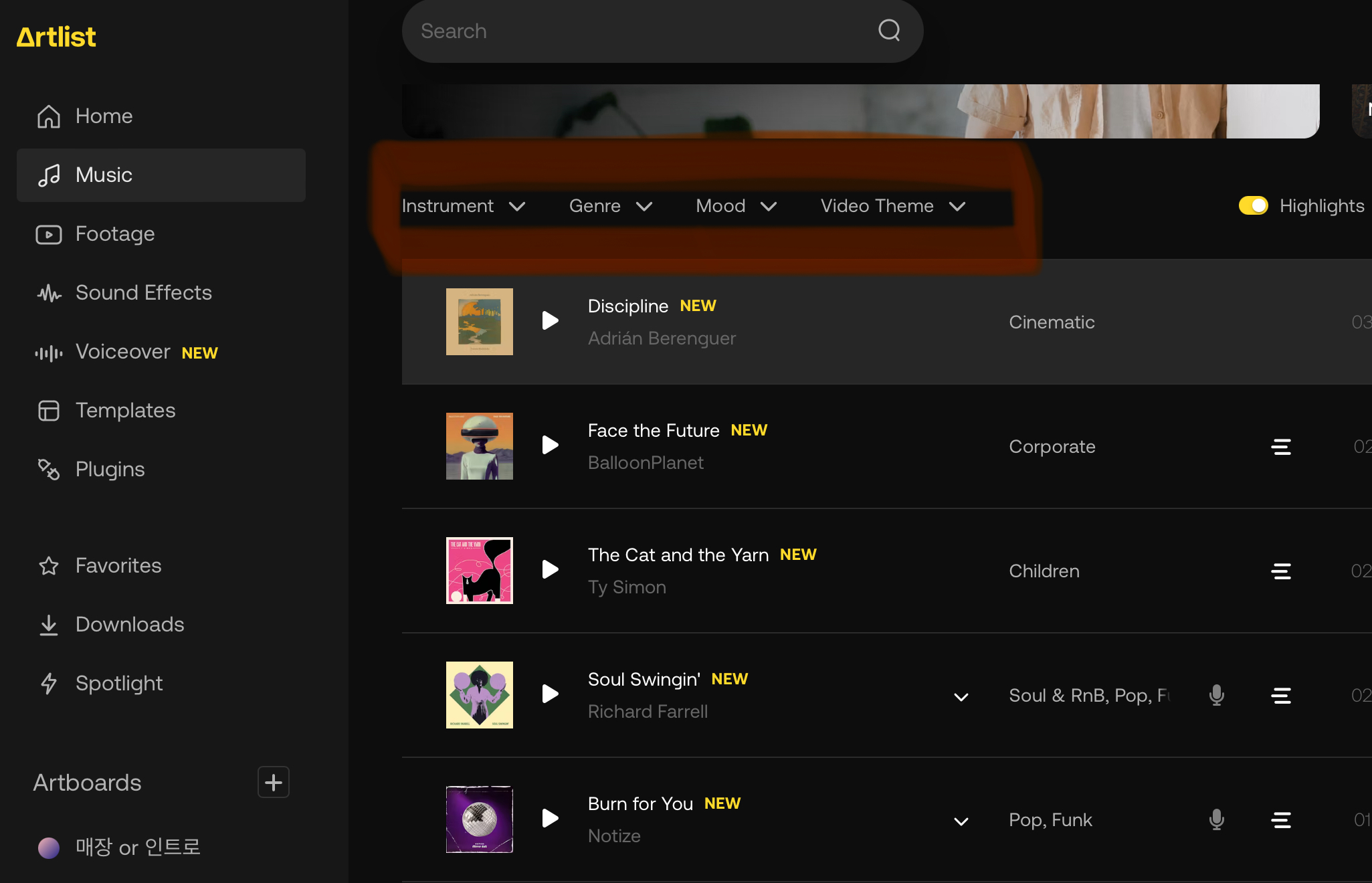Image resolution: width=1372 pixels, height=883 pixels.
Task: Open artist BalloonPlanet
Action: 646,463
